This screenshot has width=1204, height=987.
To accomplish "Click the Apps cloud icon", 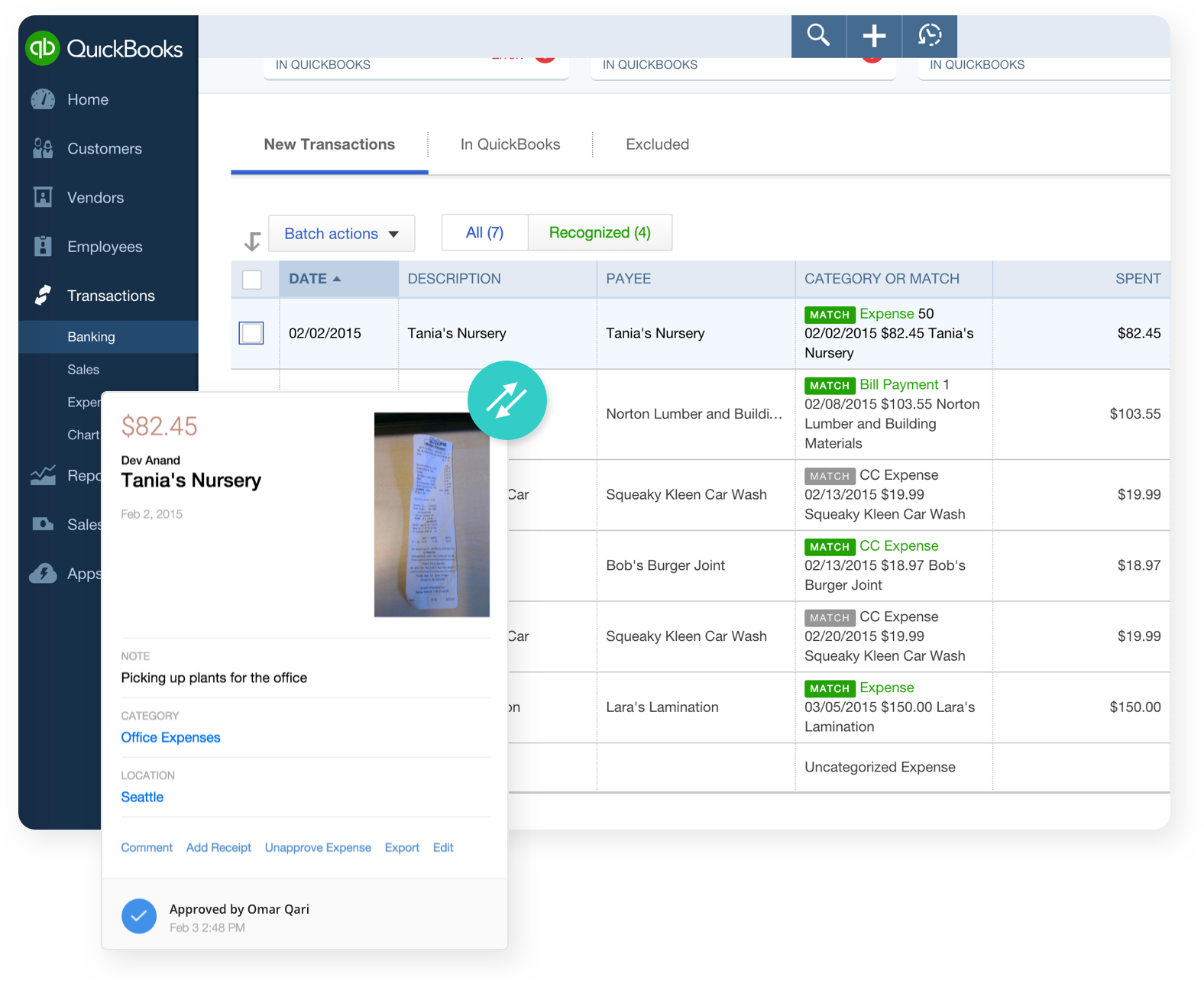I will 43,573.
